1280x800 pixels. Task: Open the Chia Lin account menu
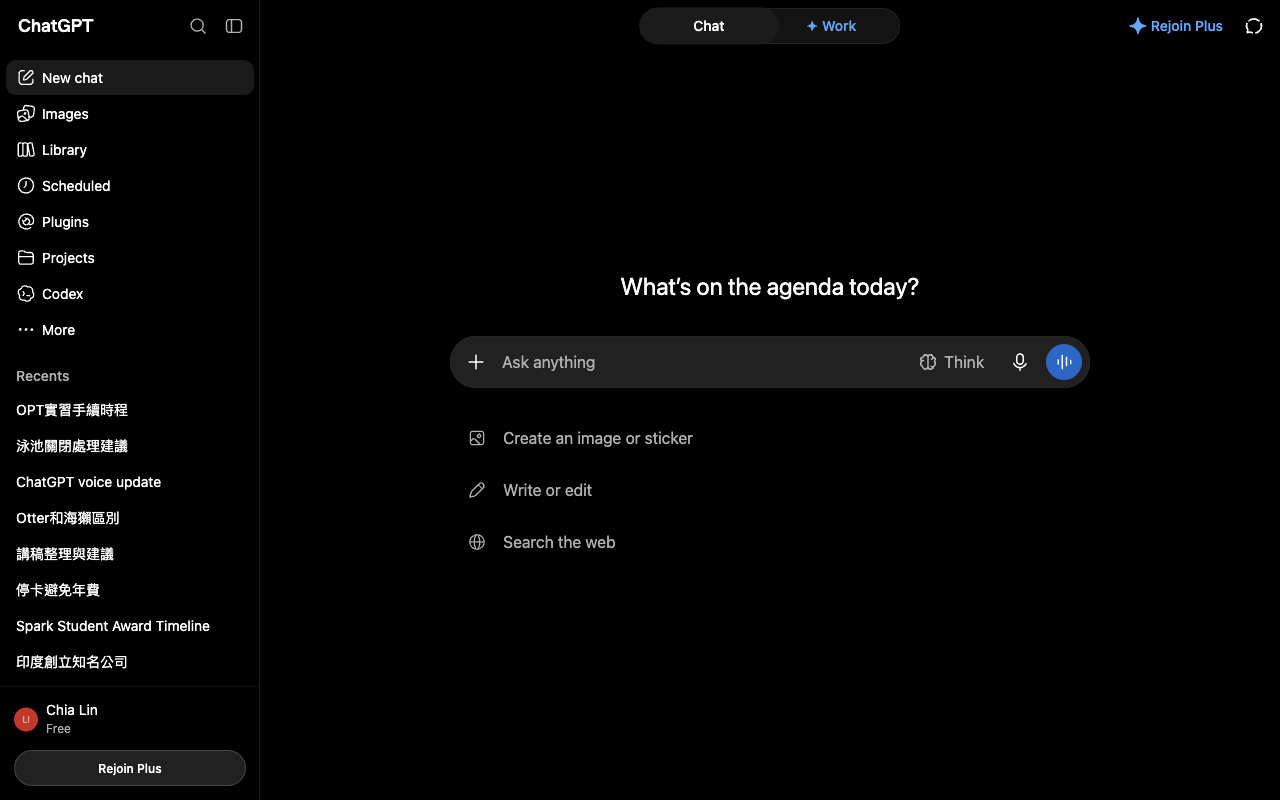[130, 718]
